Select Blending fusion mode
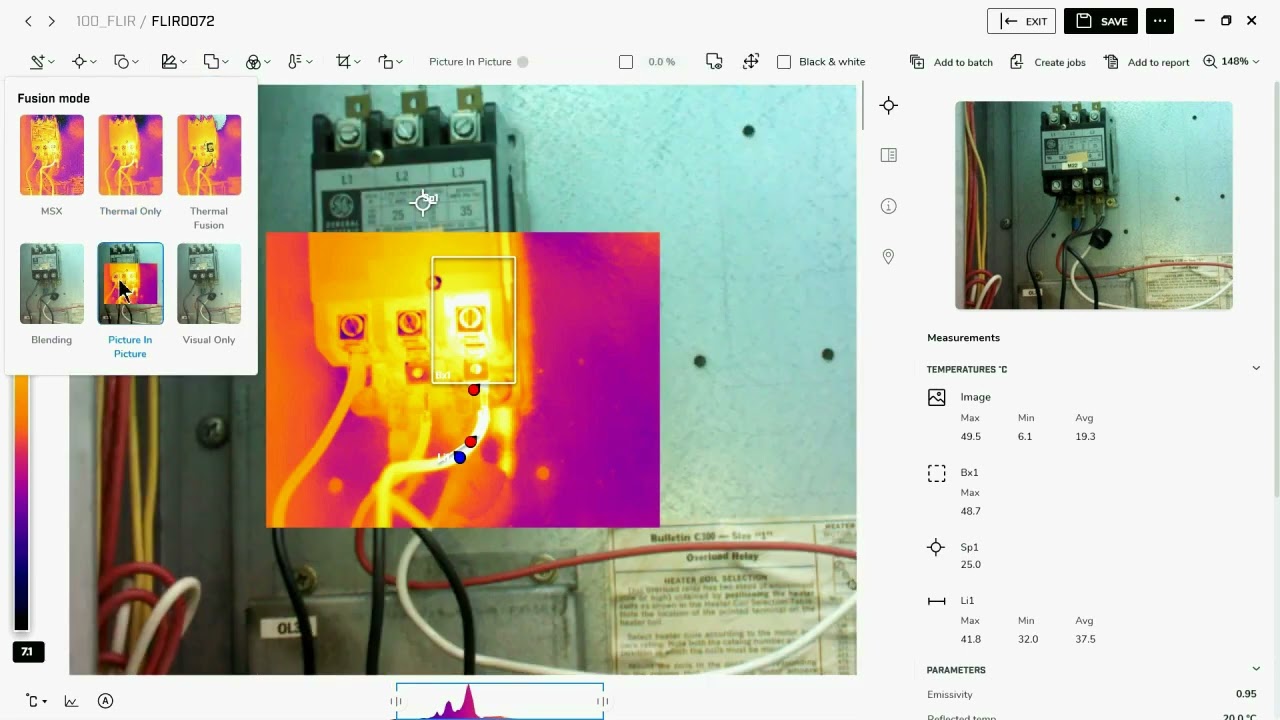Image resolution: width=1280 pixels, height=720 pixels. (x=52, y=284)
